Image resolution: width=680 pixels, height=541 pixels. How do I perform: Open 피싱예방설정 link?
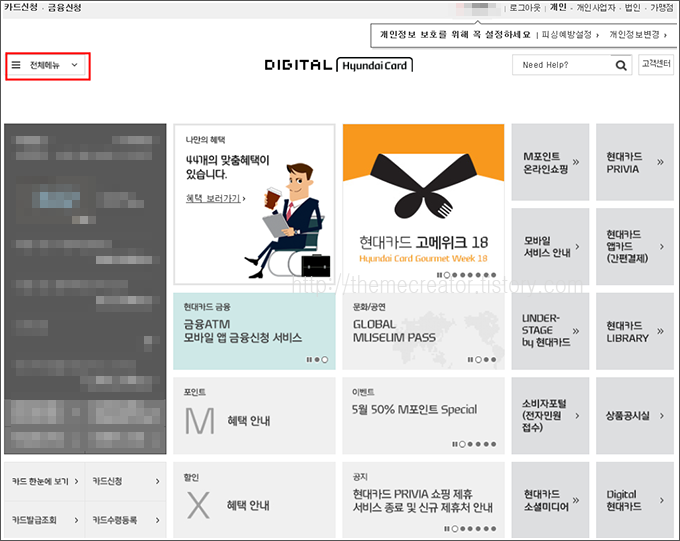pos(570,35)
